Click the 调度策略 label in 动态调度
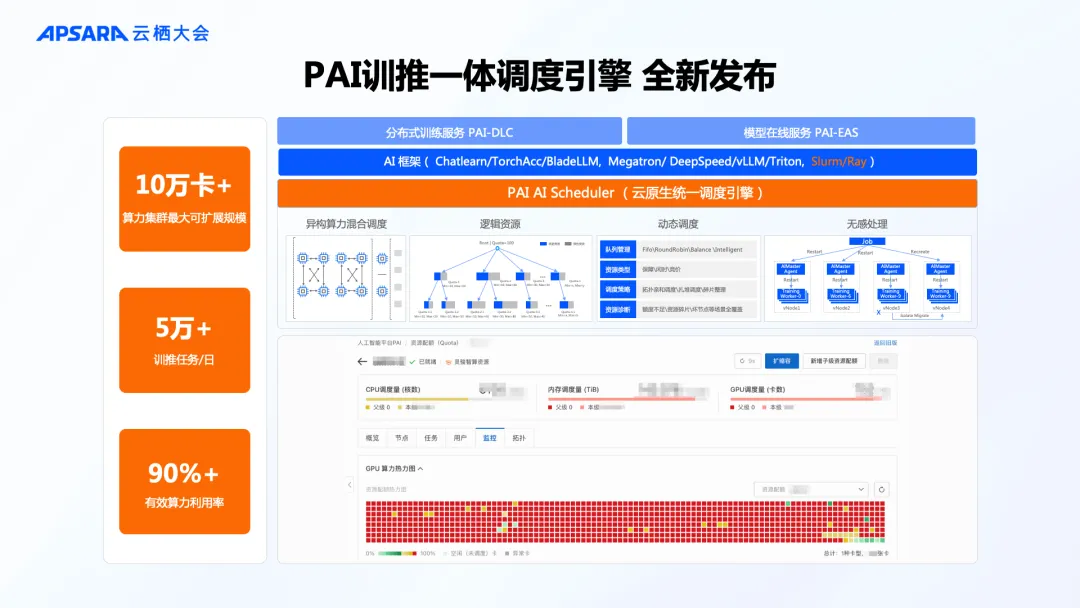 617,290
